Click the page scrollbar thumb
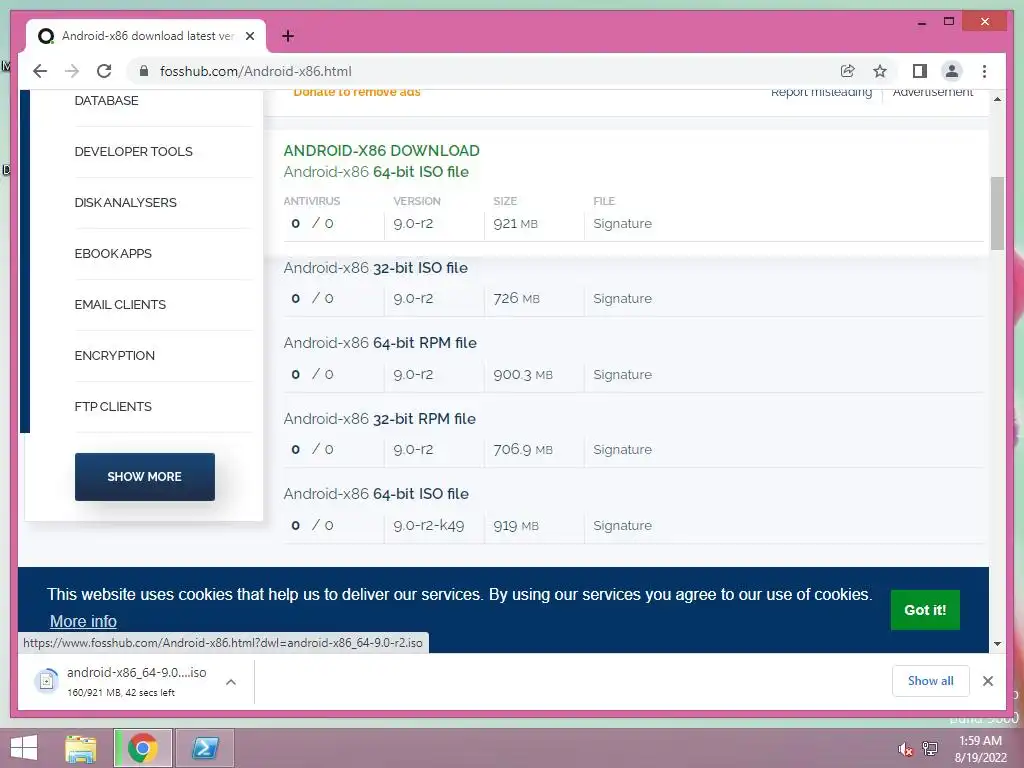1024x768 pixels. pos(997,214)
